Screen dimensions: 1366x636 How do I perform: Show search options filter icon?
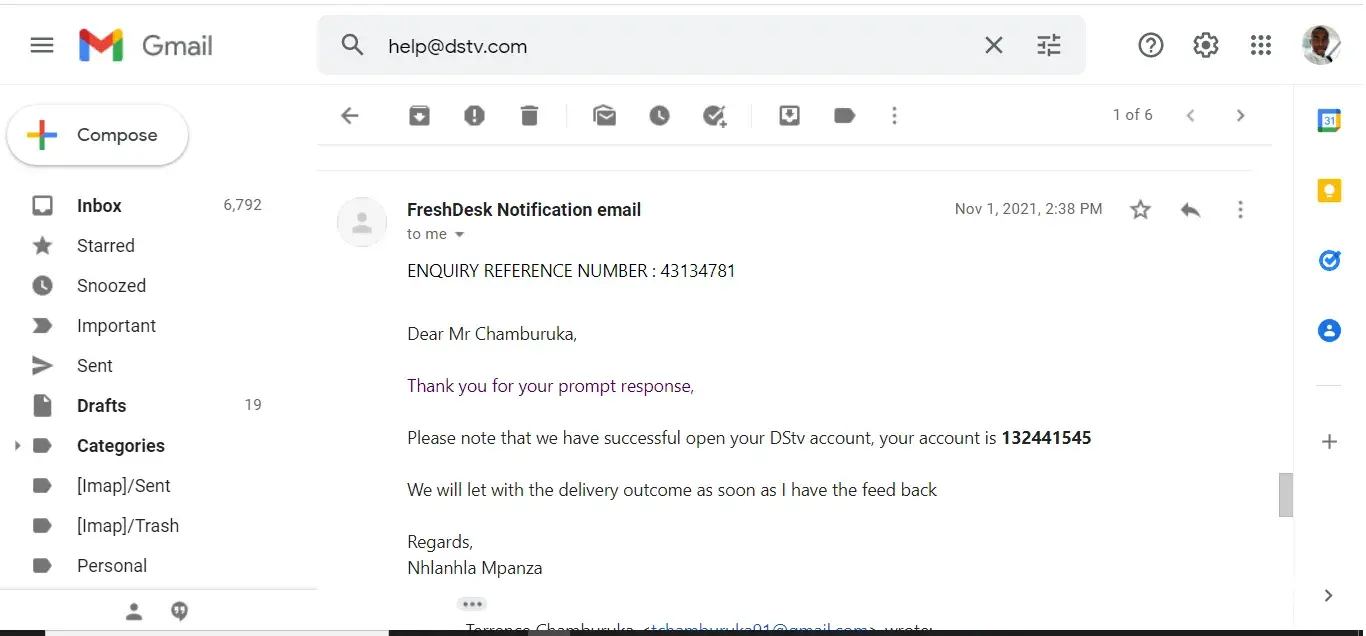(1049, 45)
